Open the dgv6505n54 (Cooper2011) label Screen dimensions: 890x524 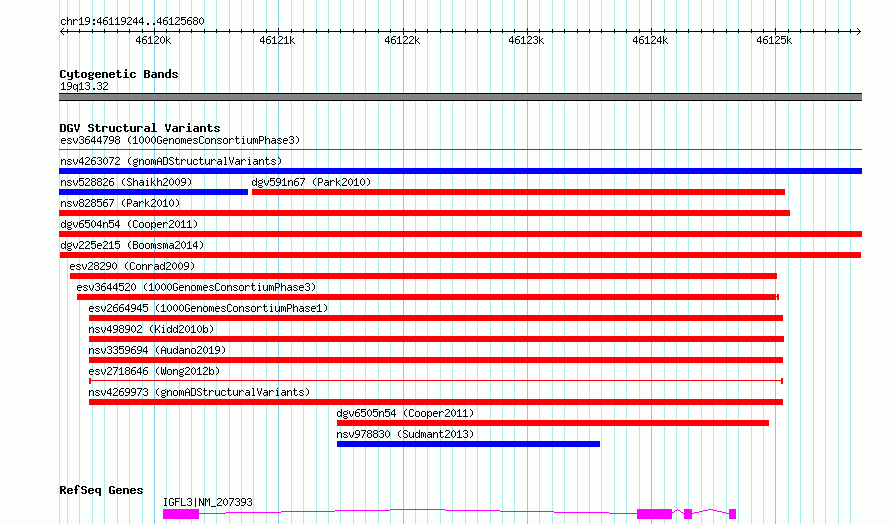tap(405, 413)
